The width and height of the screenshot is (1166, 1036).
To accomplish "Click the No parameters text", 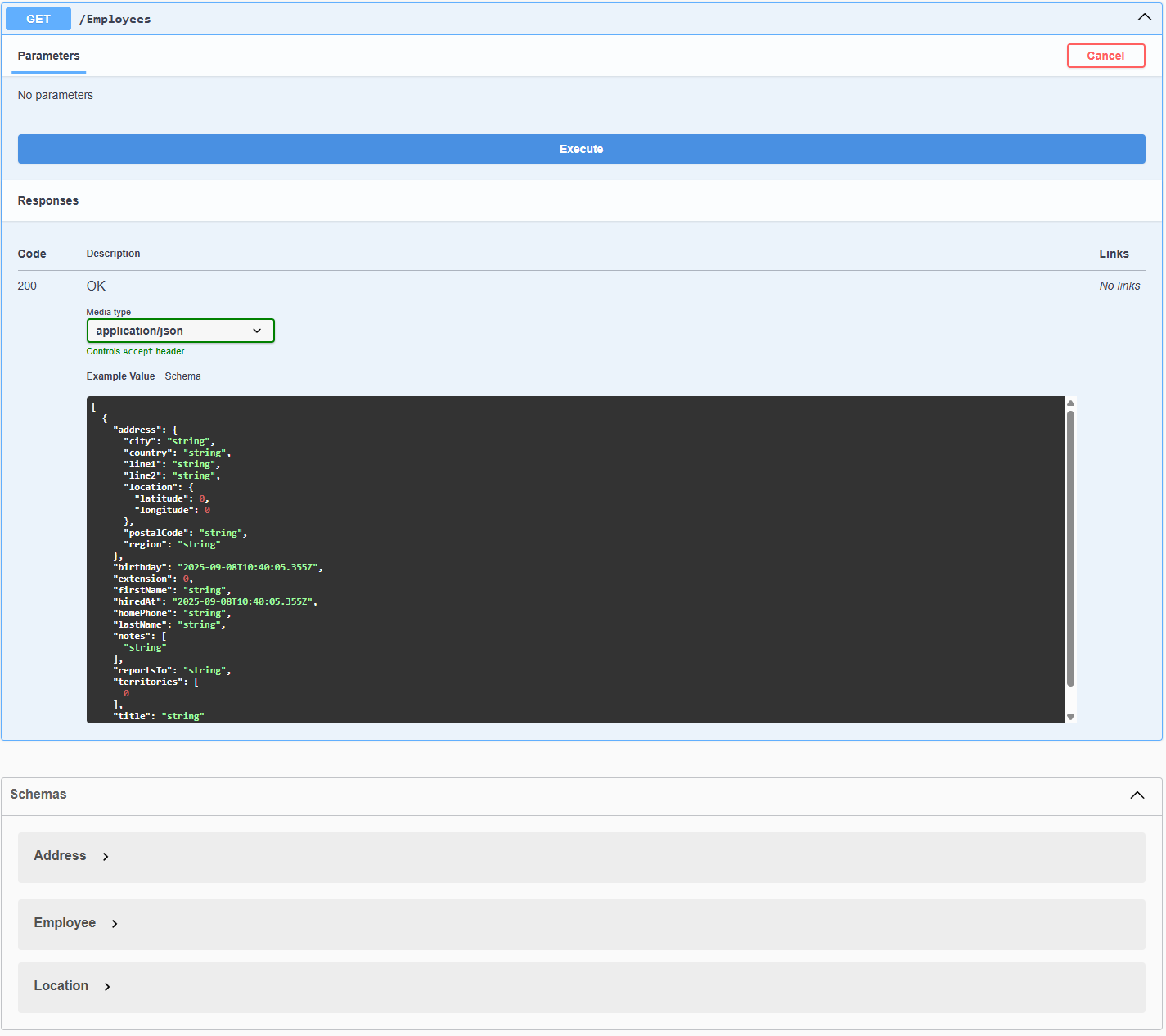I will 56,95.
